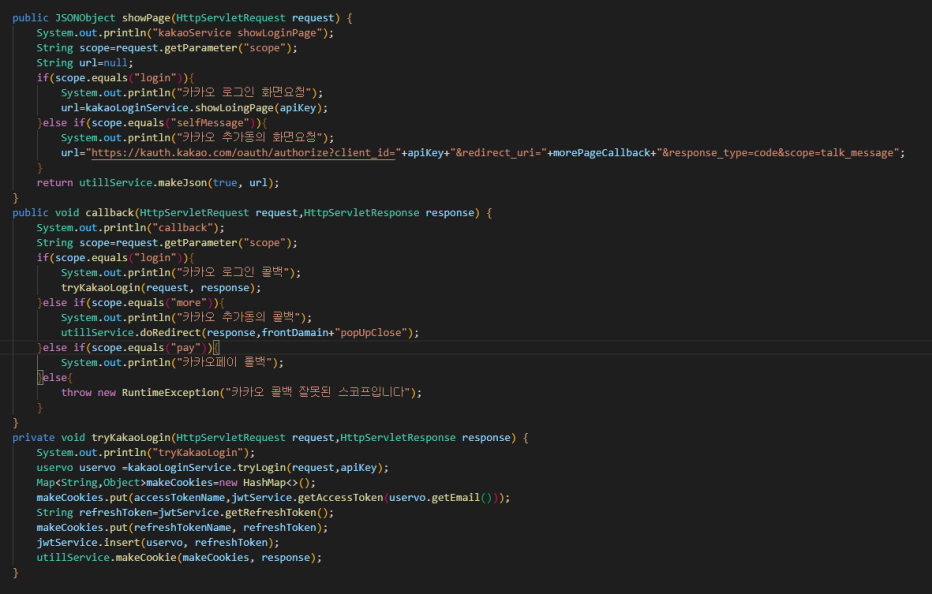Click utillService.makeCookie call

(179, 558)
